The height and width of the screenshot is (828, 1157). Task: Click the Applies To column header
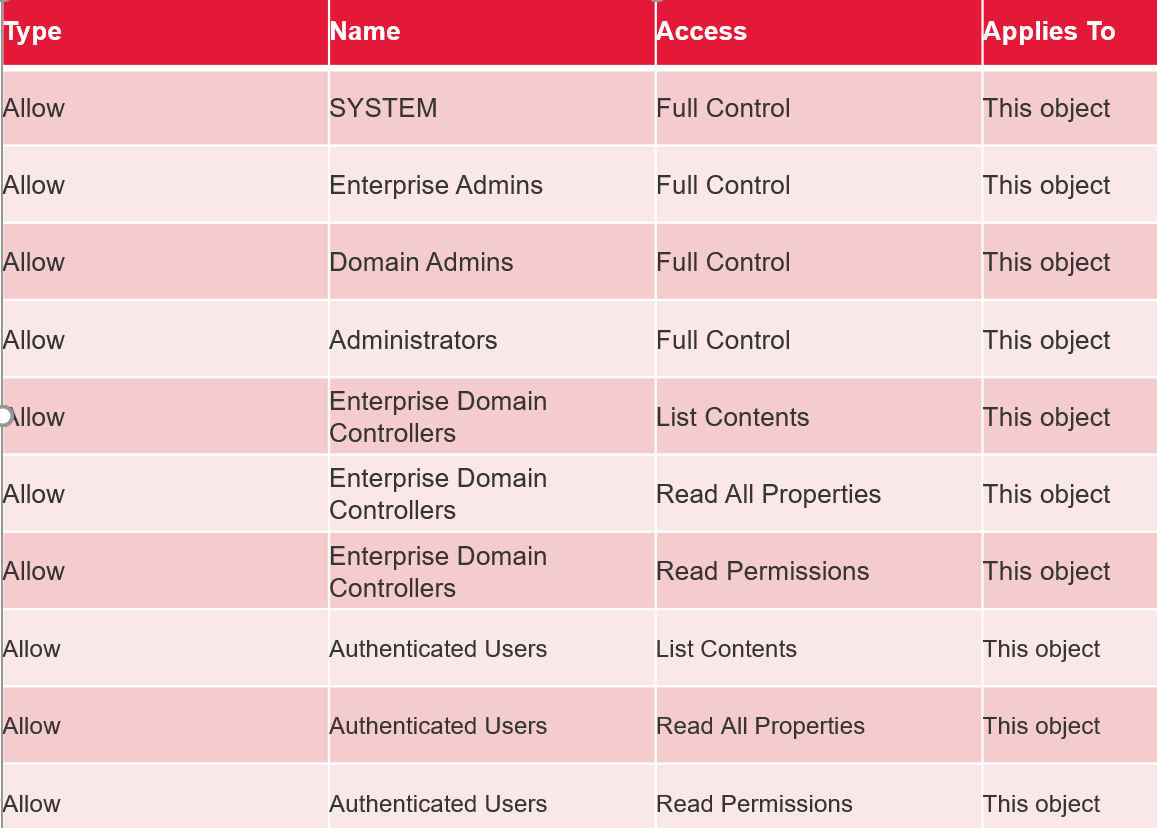tap(1049, 32)
